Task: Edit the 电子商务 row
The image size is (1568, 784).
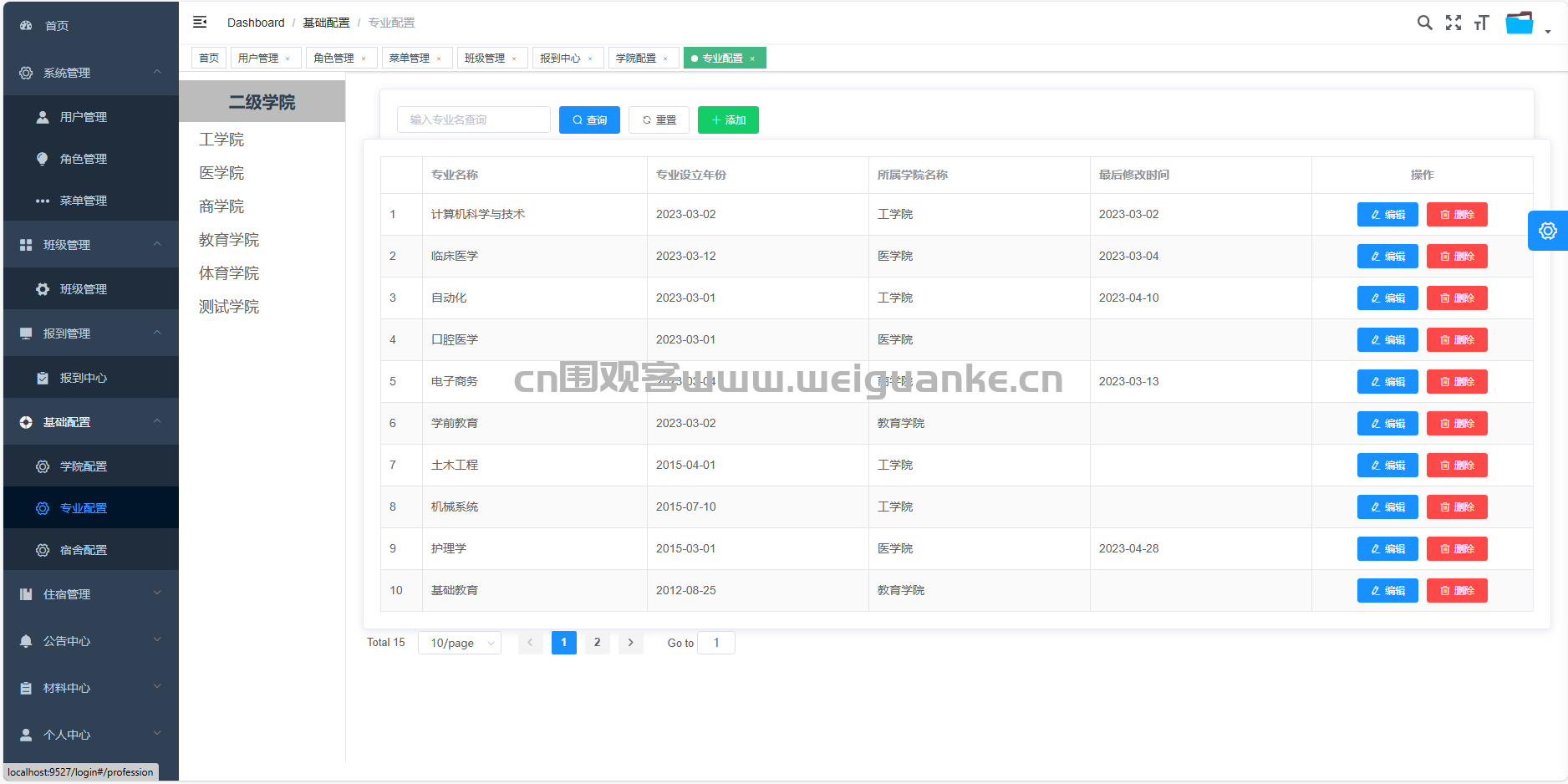Action: [1387, 382]
